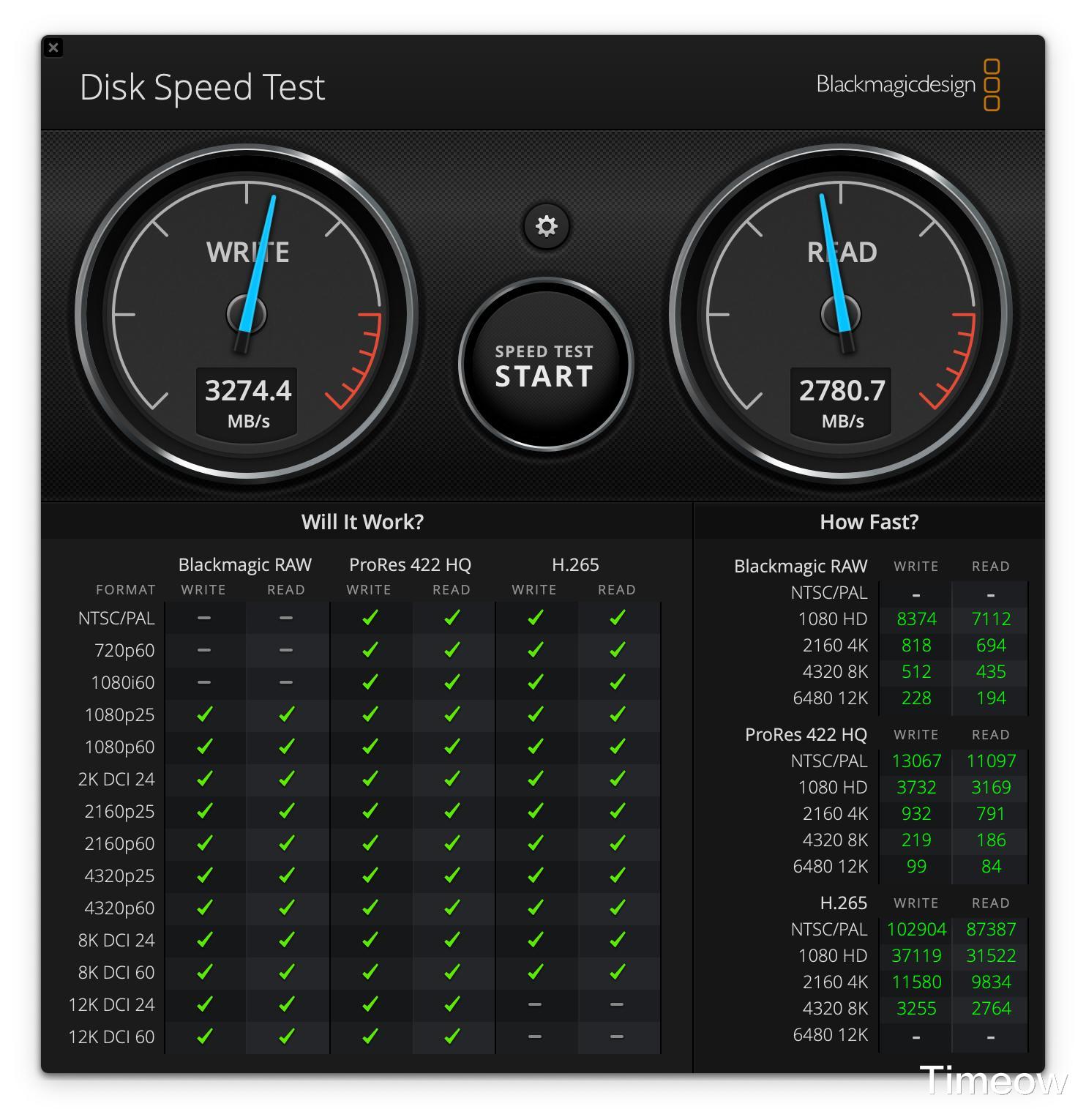
Task: Click Blackmagic RAW read dash for 720p60
Action: point(286,650)
